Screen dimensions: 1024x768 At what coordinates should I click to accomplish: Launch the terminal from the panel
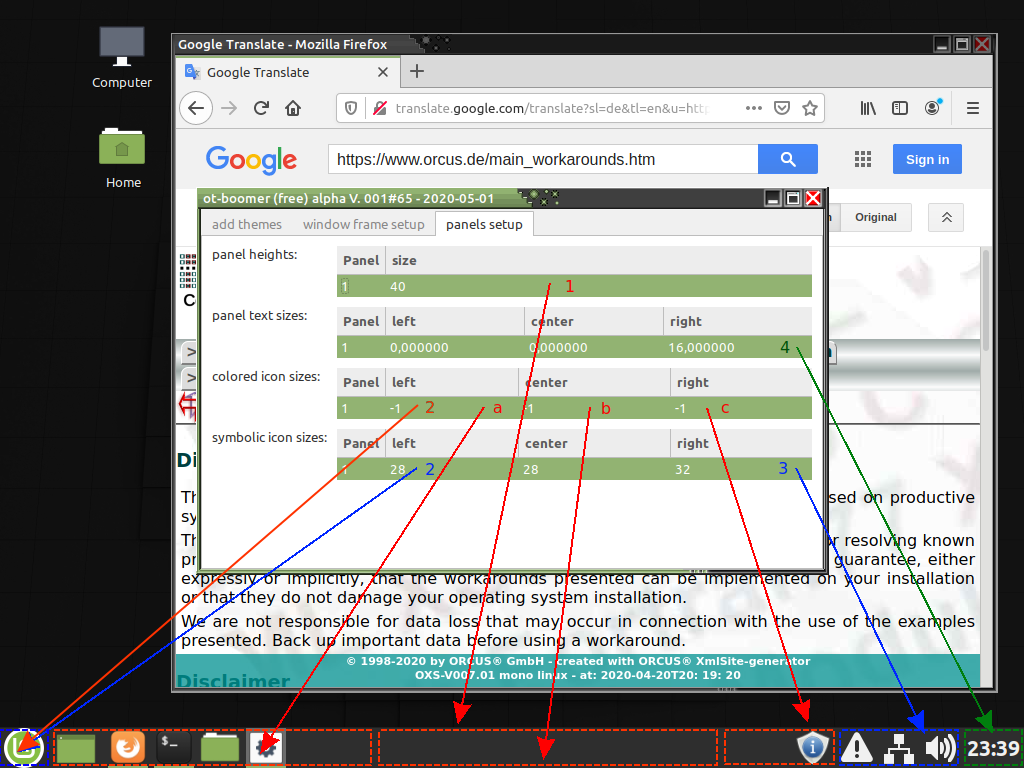point(174,747)
